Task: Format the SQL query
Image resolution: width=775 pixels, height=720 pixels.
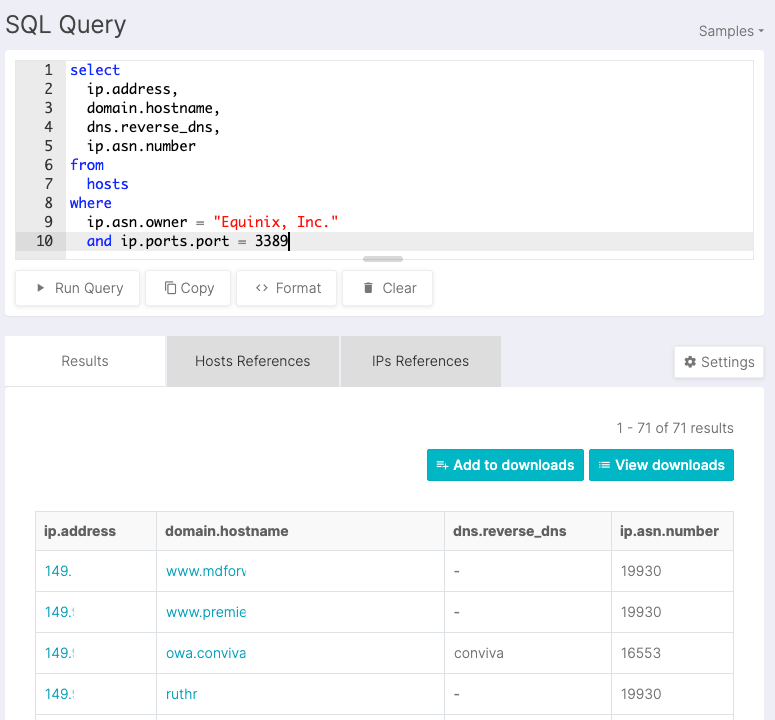Action: coord(287,288)
